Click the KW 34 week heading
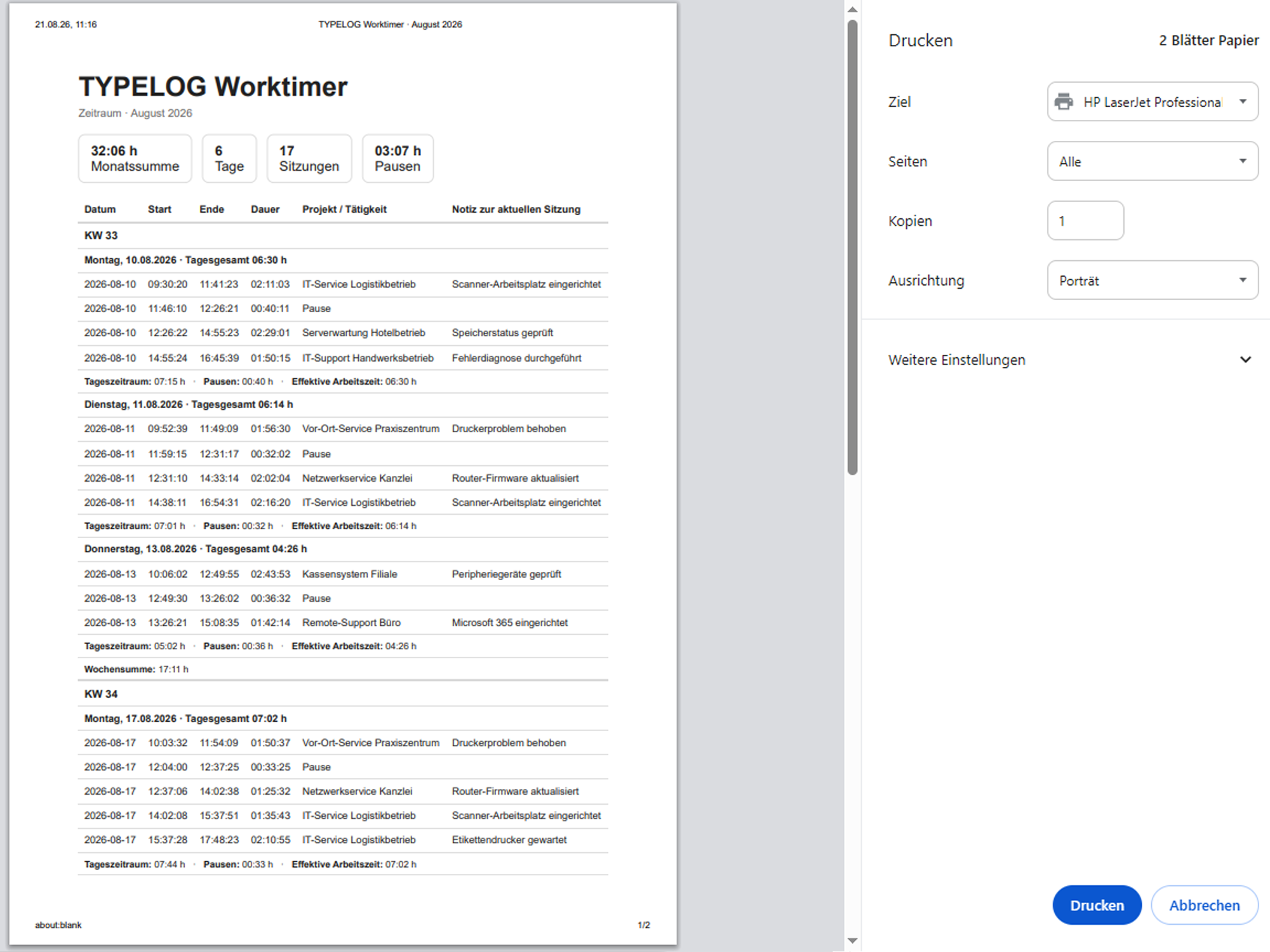The height and width of the screenshot is (952, 1270). pyautogui.click(x=101, y=694)
